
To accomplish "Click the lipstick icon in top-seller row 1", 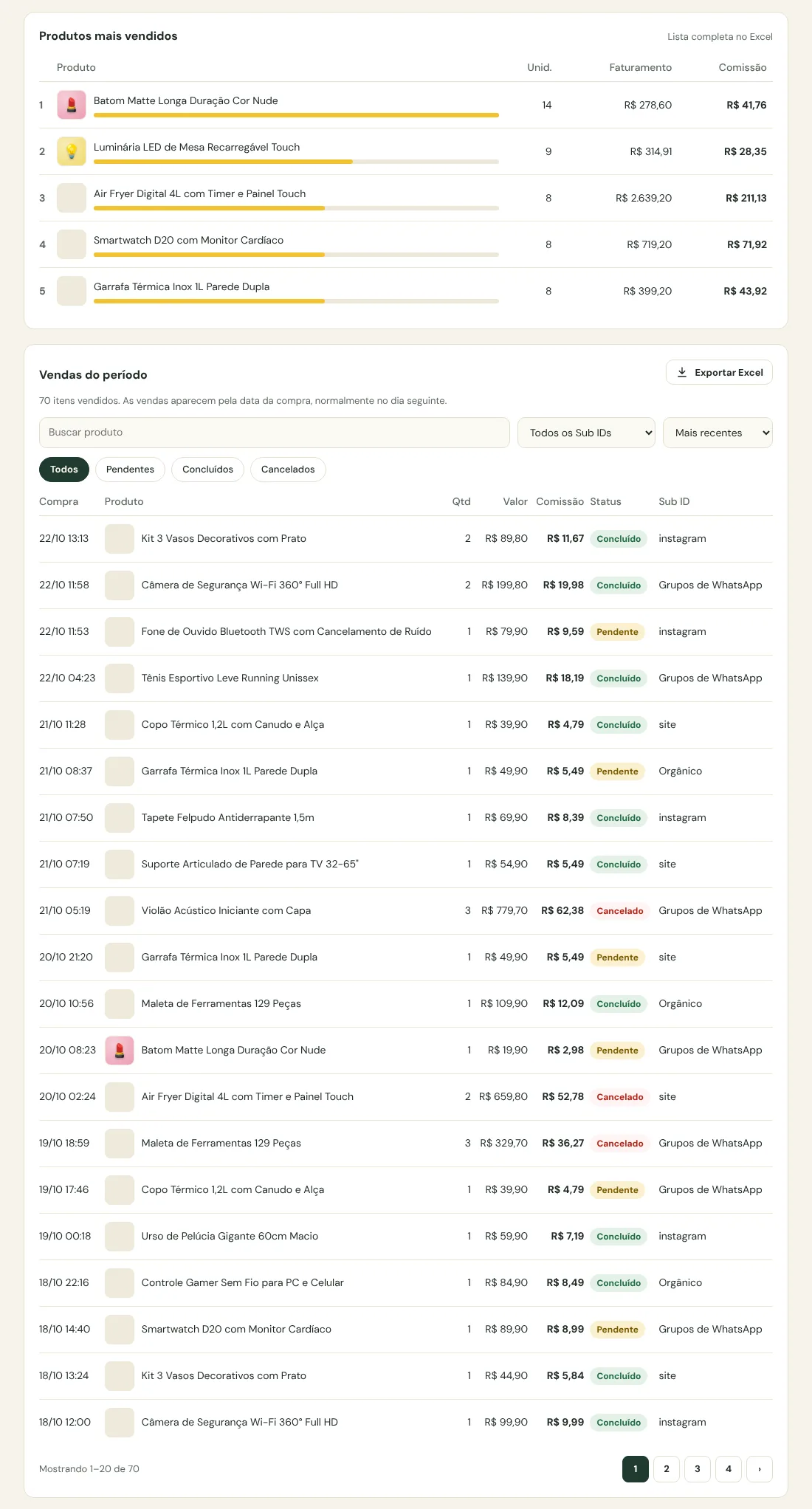I will point(72,105).
